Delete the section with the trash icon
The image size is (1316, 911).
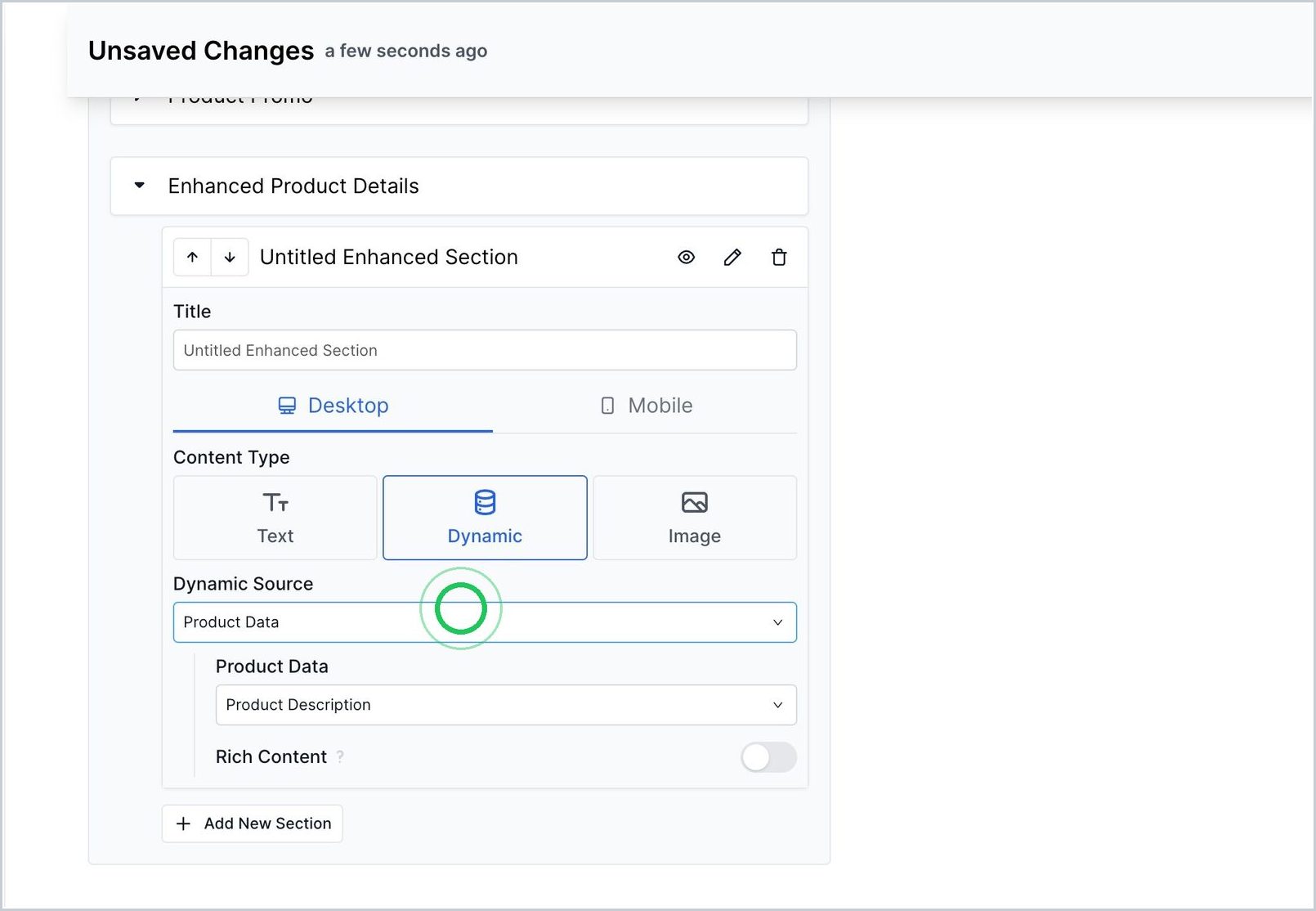(x=779, y=258)
